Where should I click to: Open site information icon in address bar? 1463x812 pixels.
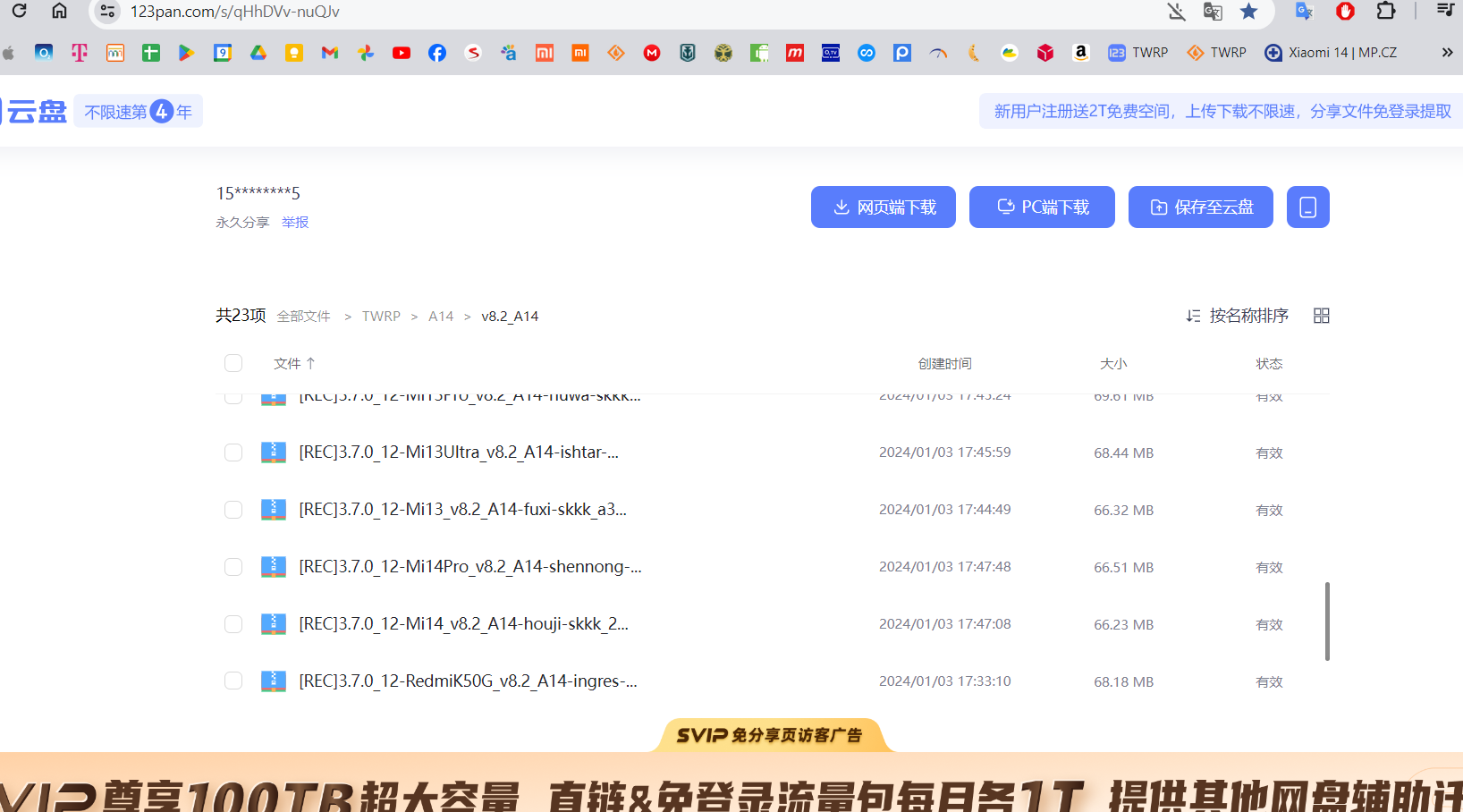coord(107,12)
